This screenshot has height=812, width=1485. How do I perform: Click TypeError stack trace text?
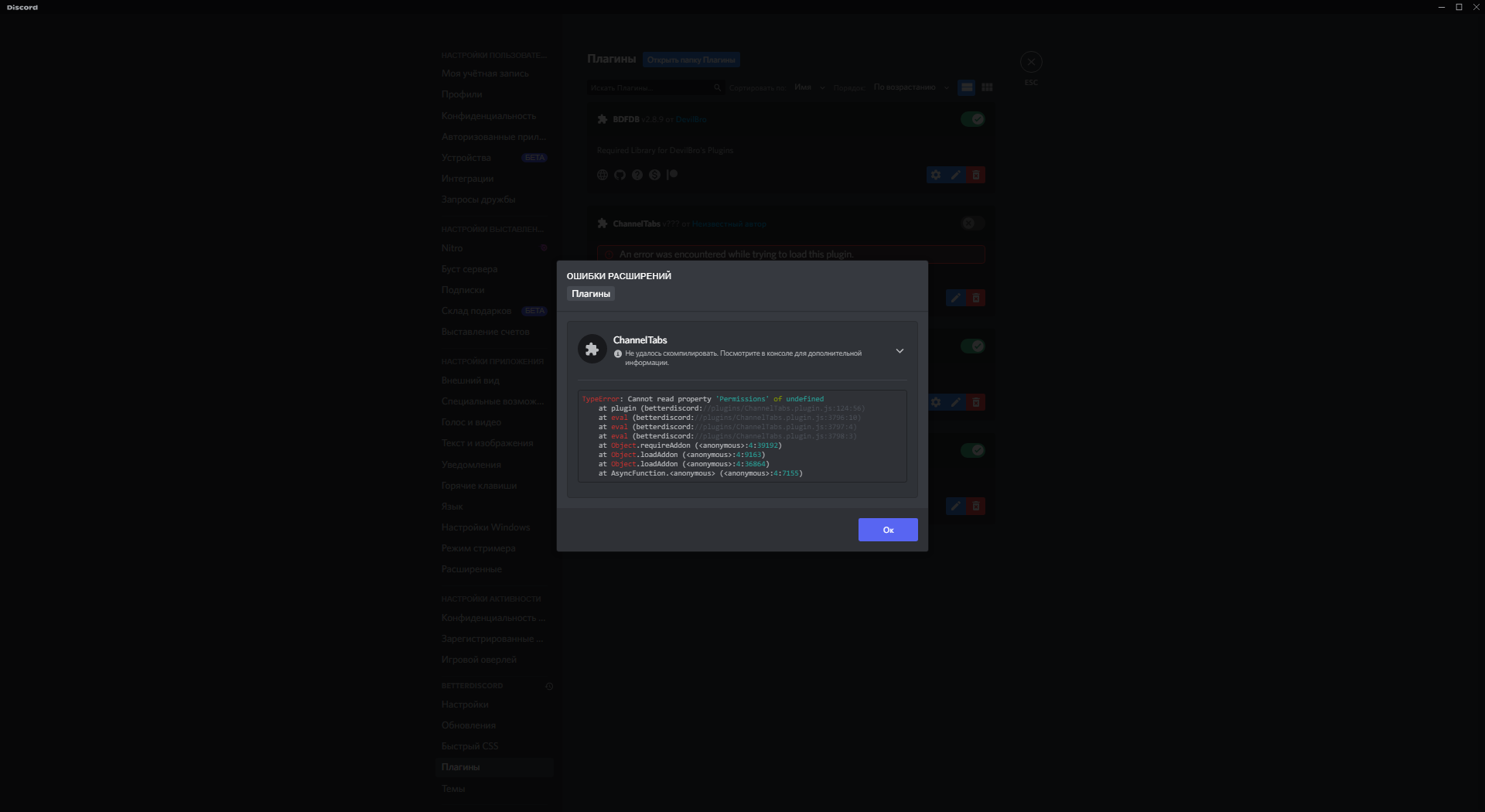(x=742, y=436)
